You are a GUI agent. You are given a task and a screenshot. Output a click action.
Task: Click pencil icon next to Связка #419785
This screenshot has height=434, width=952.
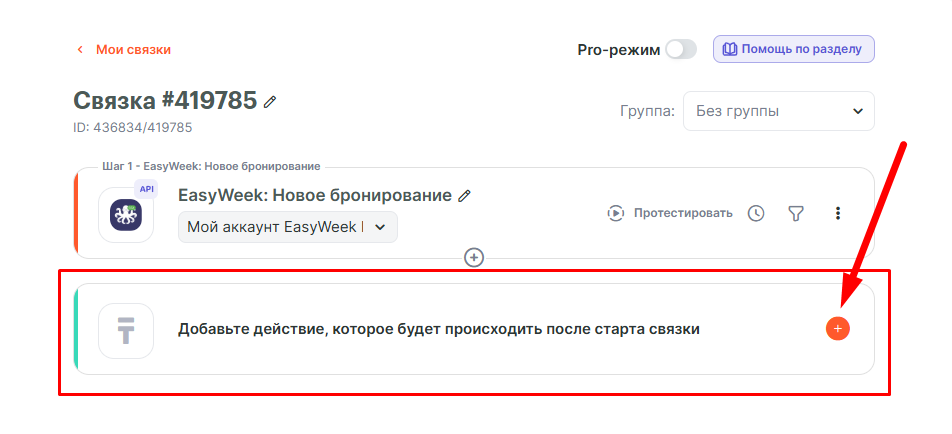270,101
